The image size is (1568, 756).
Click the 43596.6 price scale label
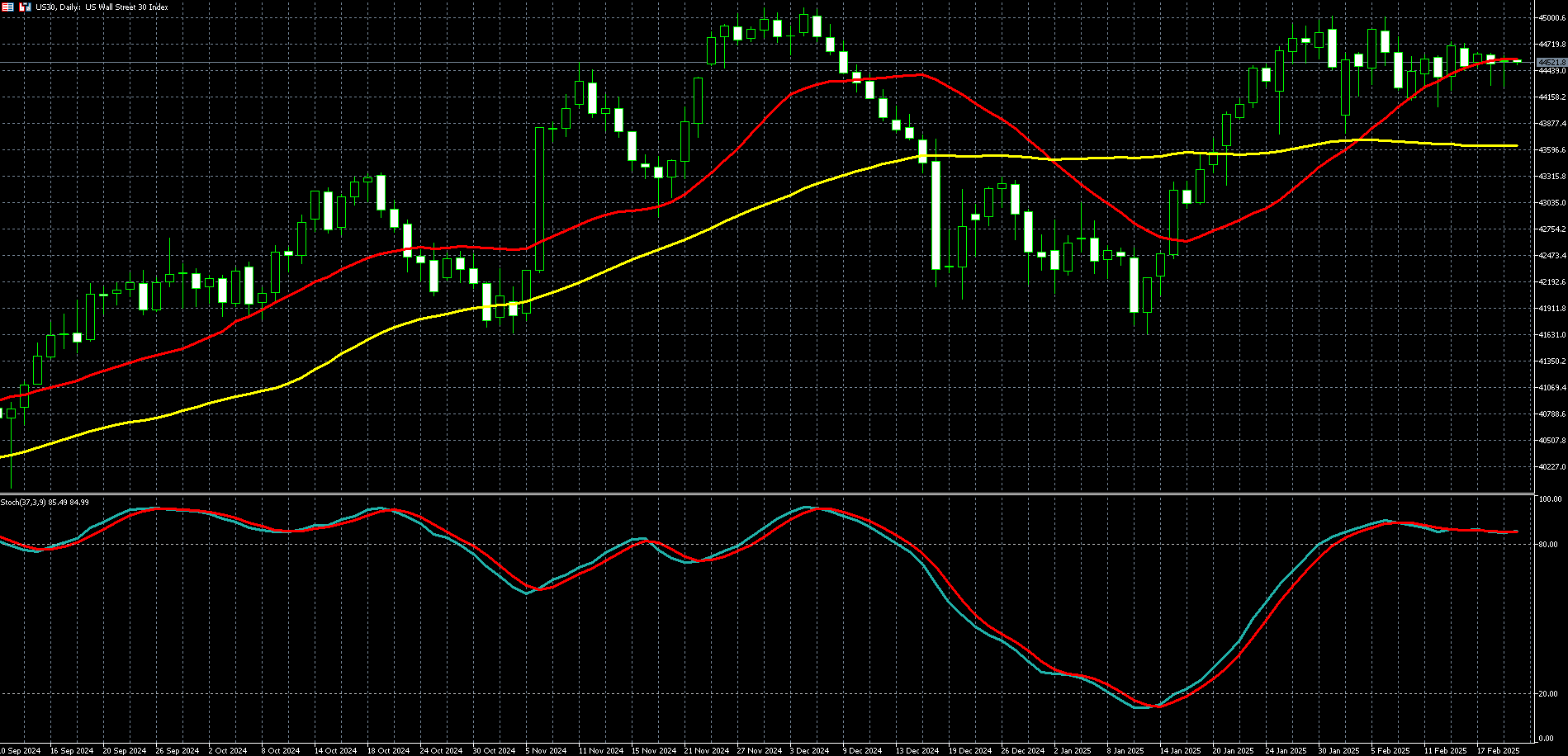(1551, 150)
